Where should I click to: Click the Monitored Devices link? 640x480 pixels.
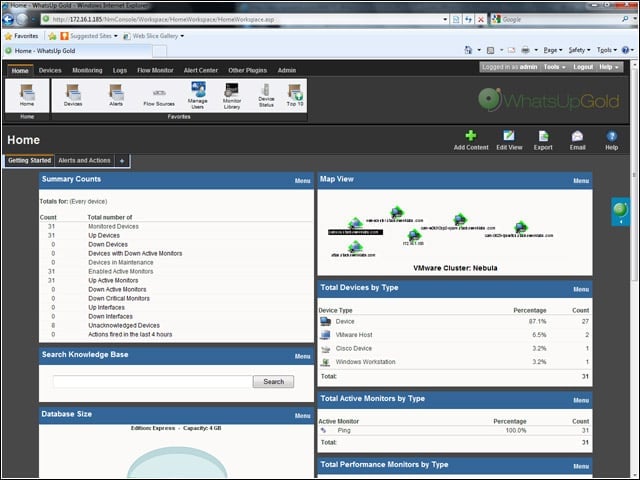click(x=113, y=227)
